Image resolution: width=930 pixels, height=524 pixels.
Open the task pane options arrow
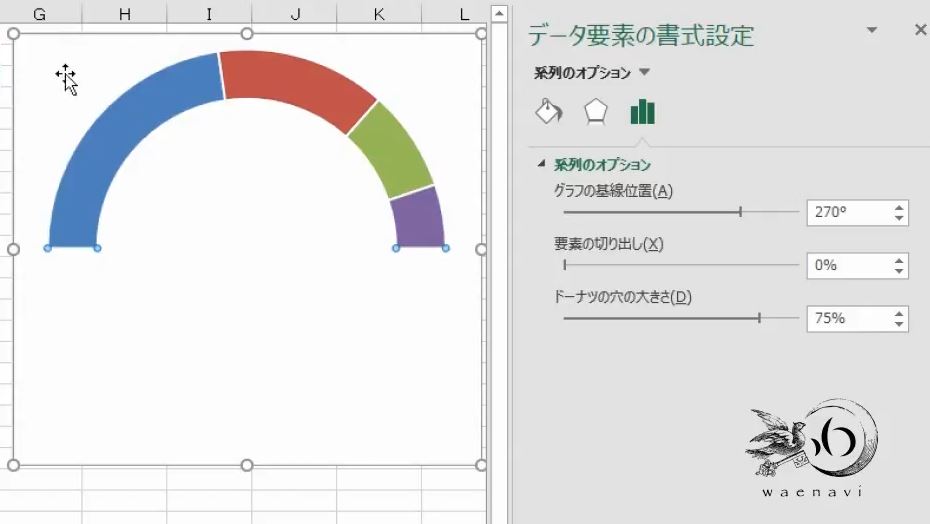point(872,30)
